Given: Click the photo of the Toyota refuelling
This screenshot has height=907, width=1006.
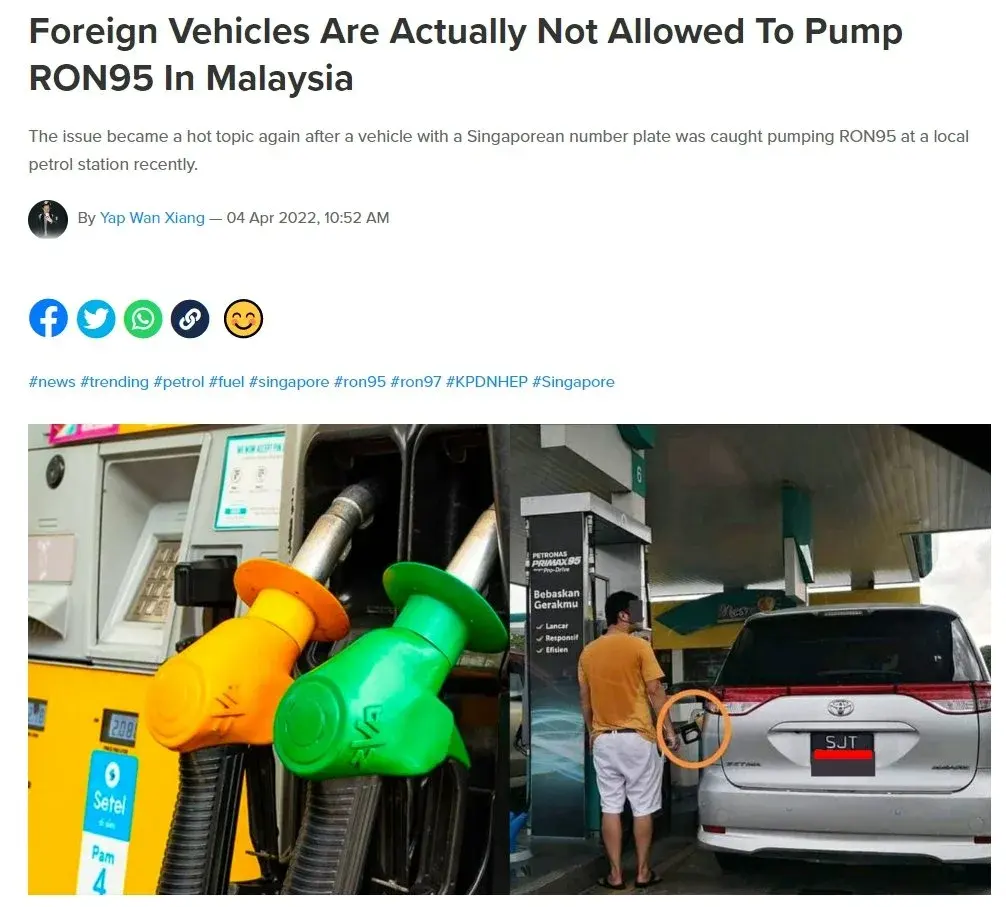Looking at the screenshot, I should [x=751, y=659].
